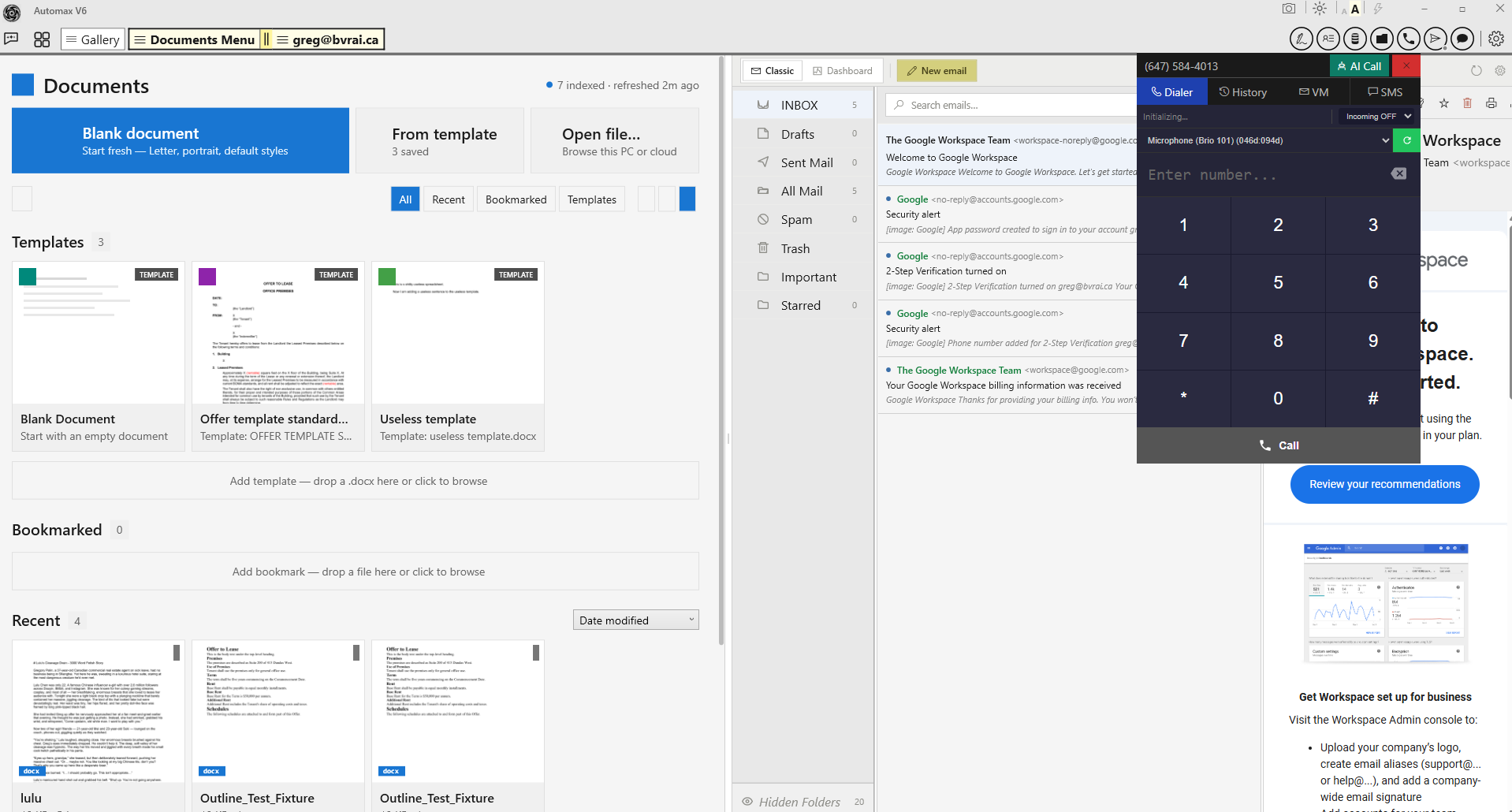Open the Spam folder

(803, 219)
